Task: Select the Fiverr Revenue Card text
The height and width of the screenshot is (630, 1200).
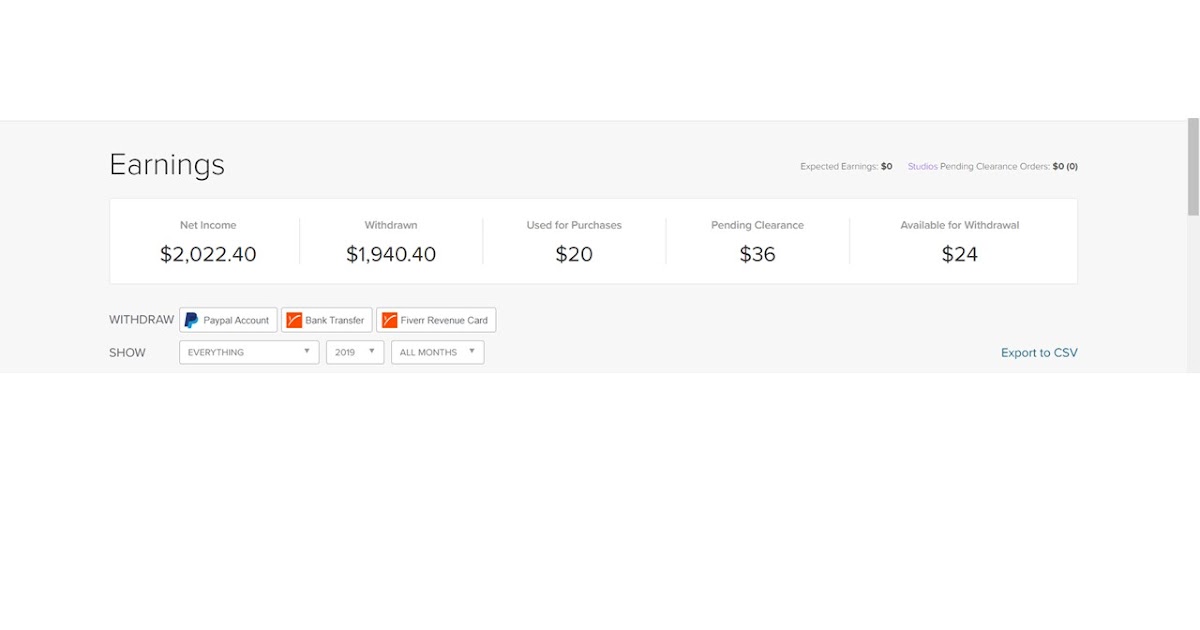Action: 444,320
